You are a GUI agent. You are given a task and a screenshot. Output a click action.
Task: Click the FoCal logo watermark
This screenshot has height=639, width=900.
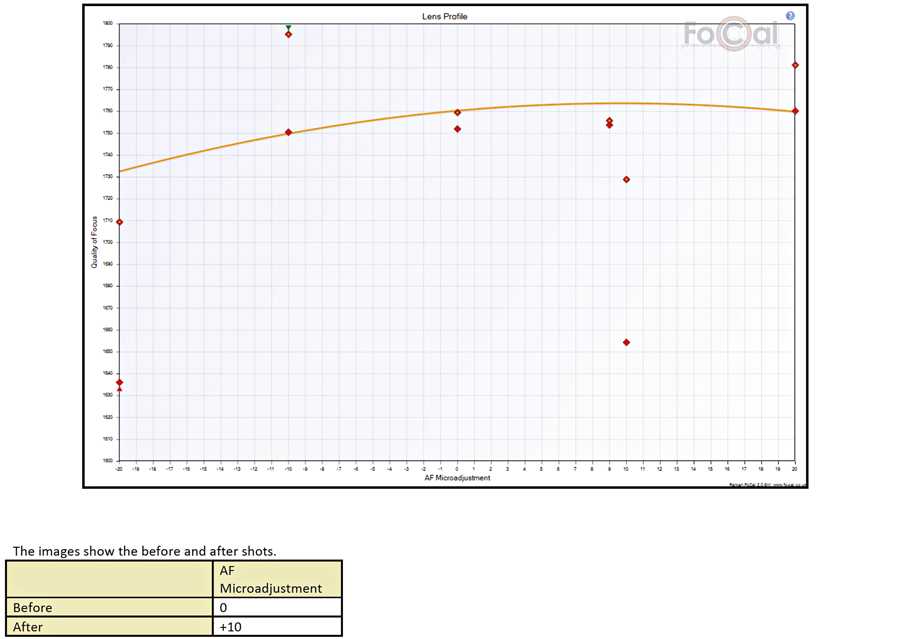732,35
